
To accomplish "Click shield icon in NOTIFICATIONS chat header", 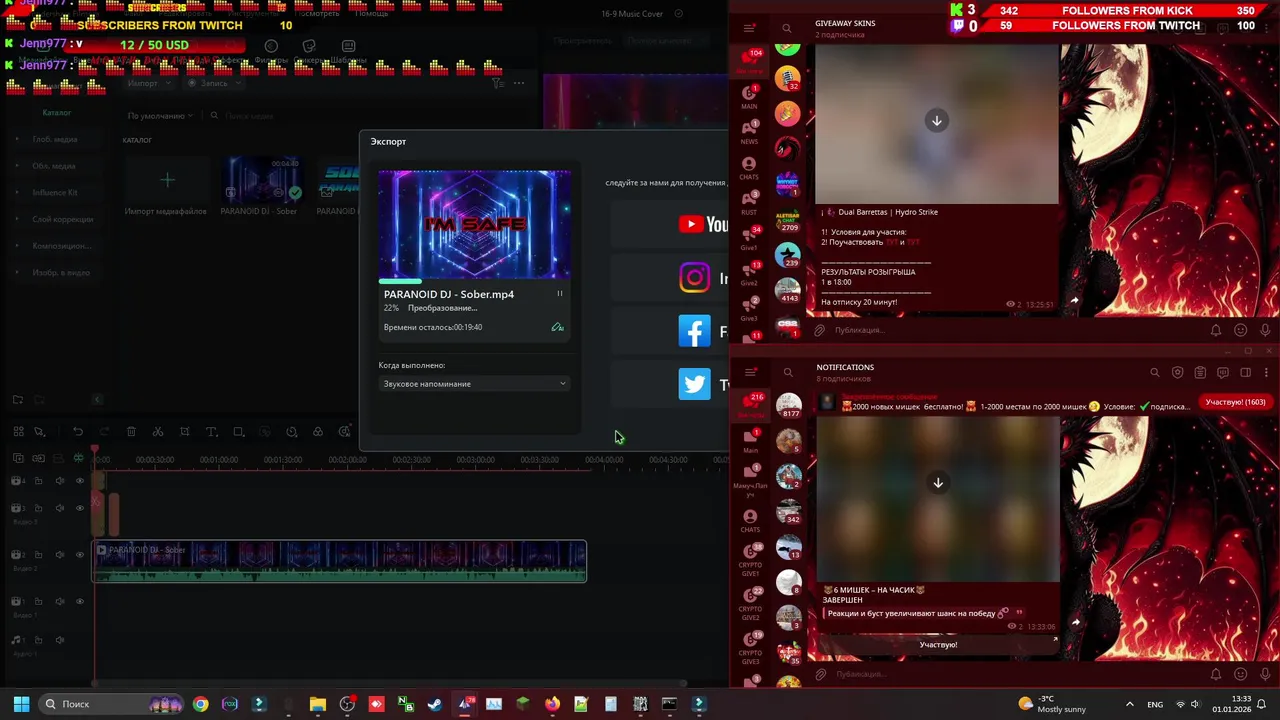I will pos(1177,373).
